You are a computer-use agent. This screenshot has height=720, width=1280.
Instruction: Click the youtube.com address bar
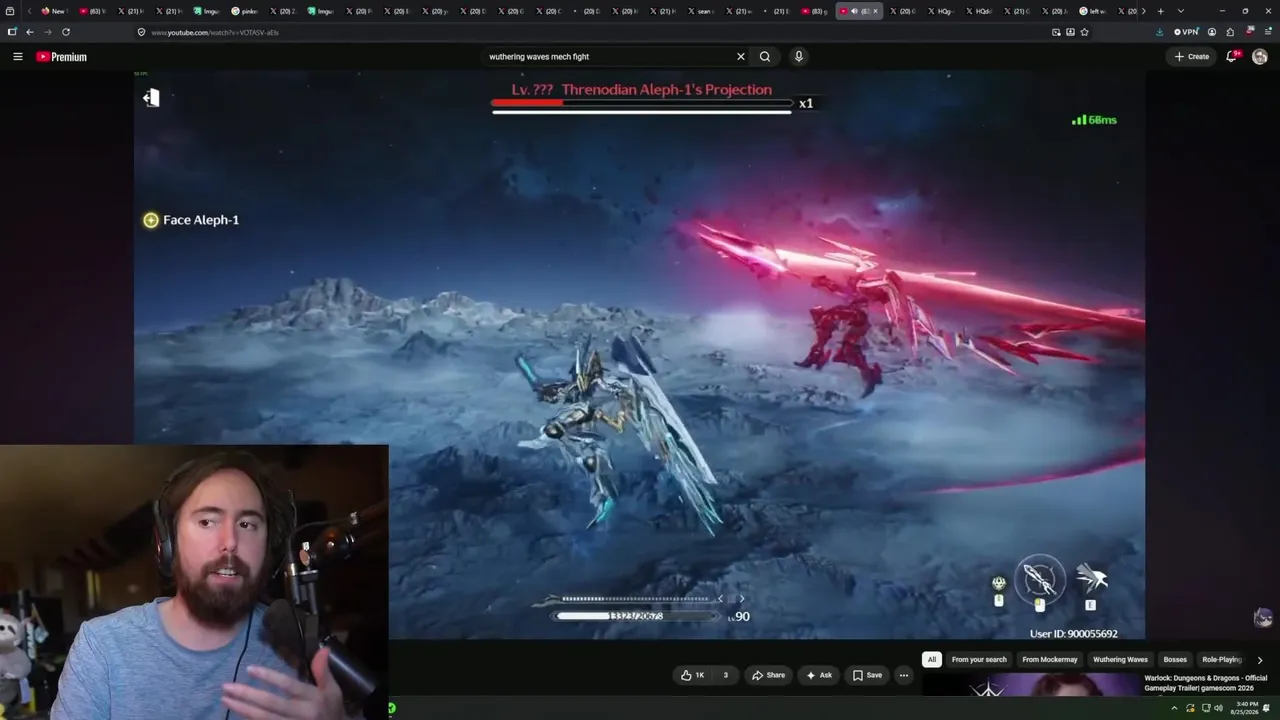[590, 32]
